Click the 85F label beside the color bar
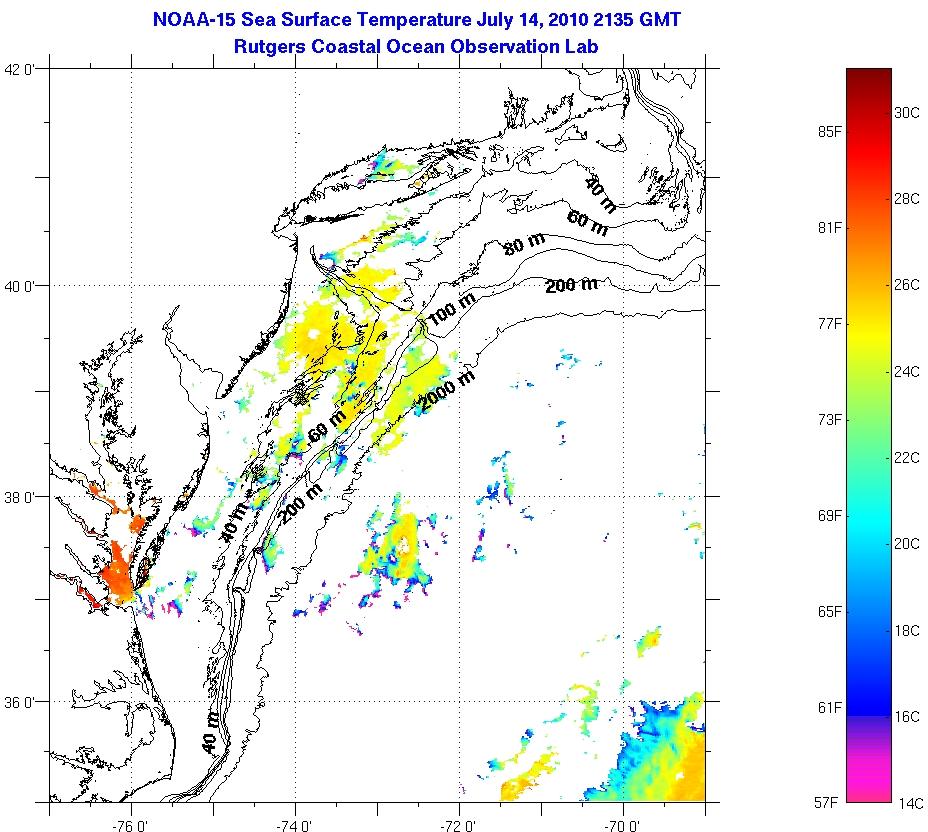 [830, 132]
